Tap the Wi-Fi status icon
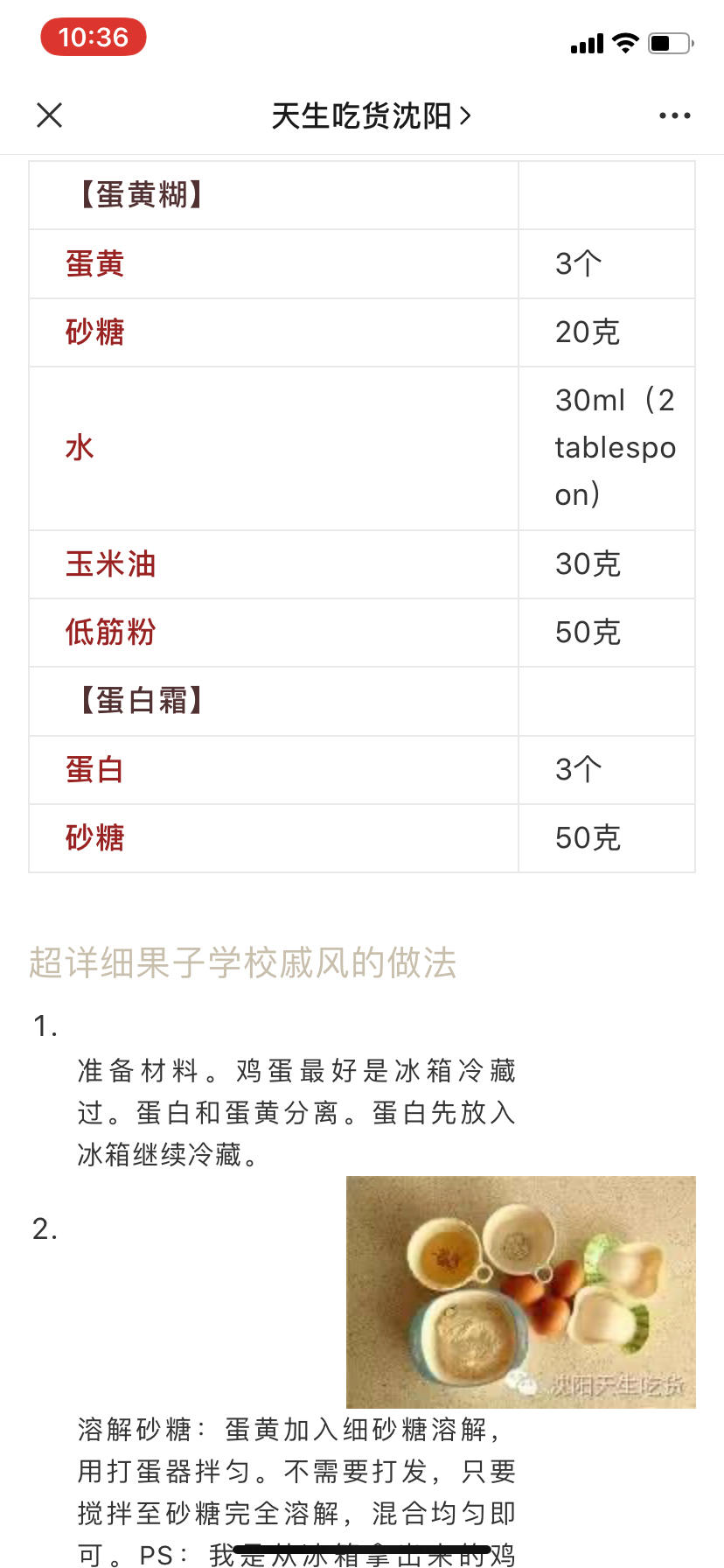Screen dimensions: 724x1568 coord(625,43)
